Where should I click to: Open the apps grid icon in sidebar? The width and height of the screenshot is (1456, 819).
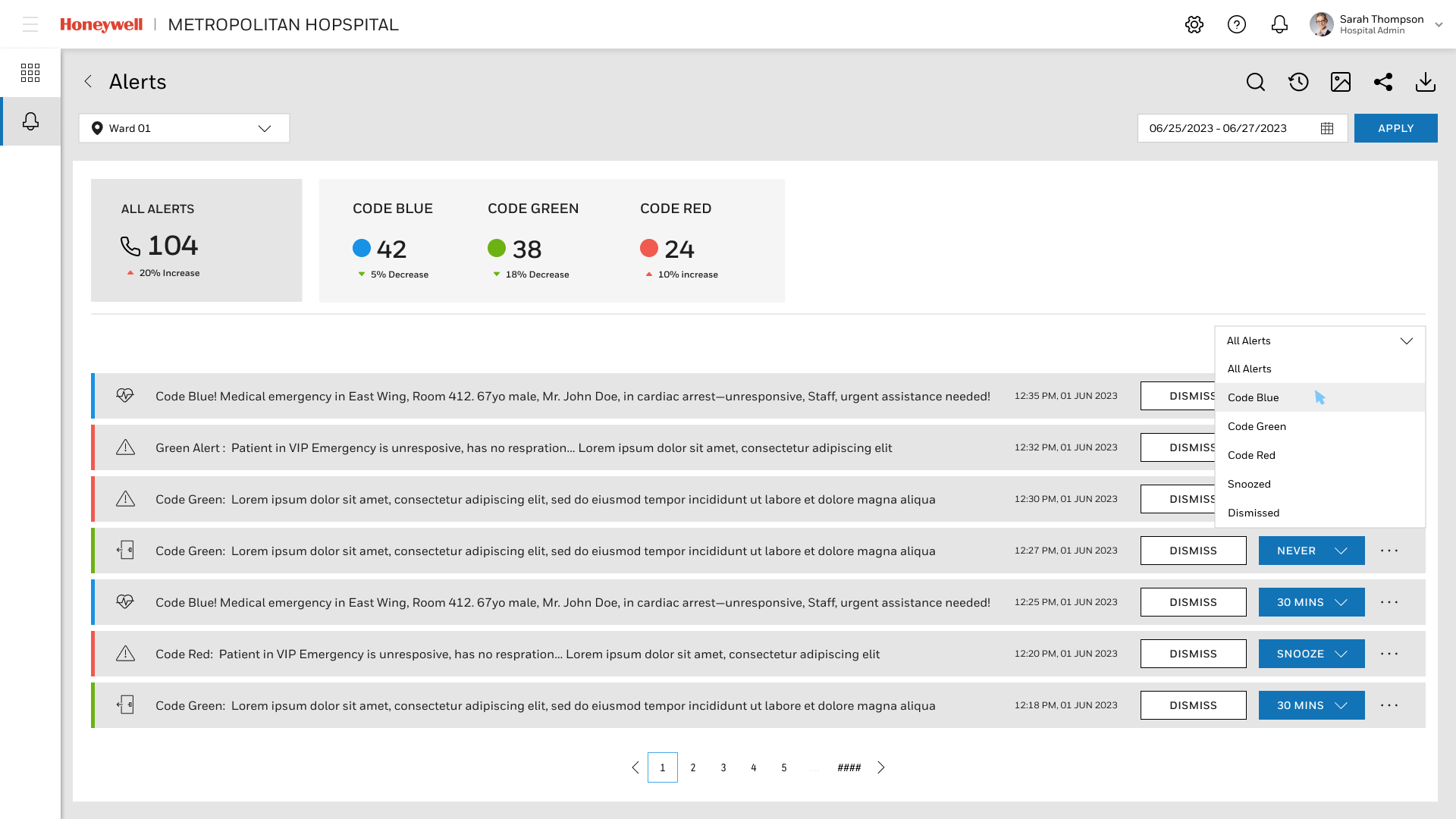click(30, 73)
